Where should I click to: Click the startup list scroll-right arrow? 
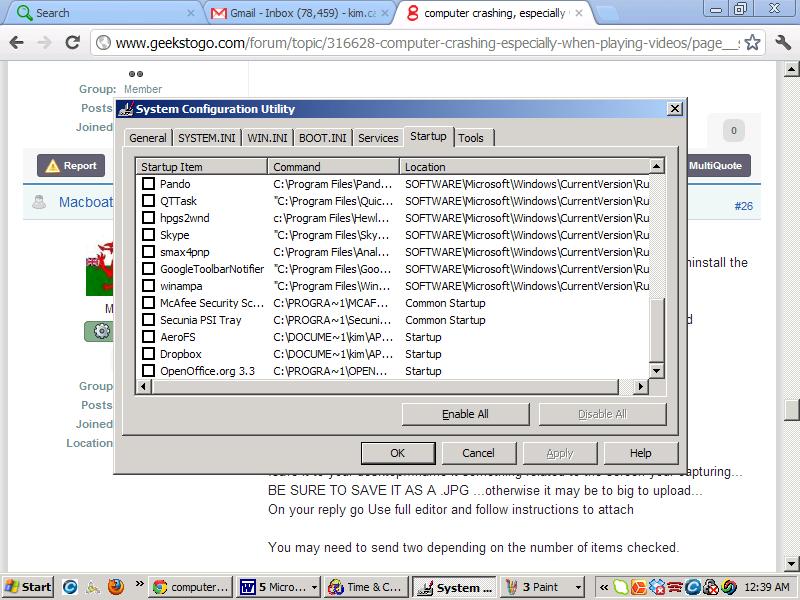point(641,386)
